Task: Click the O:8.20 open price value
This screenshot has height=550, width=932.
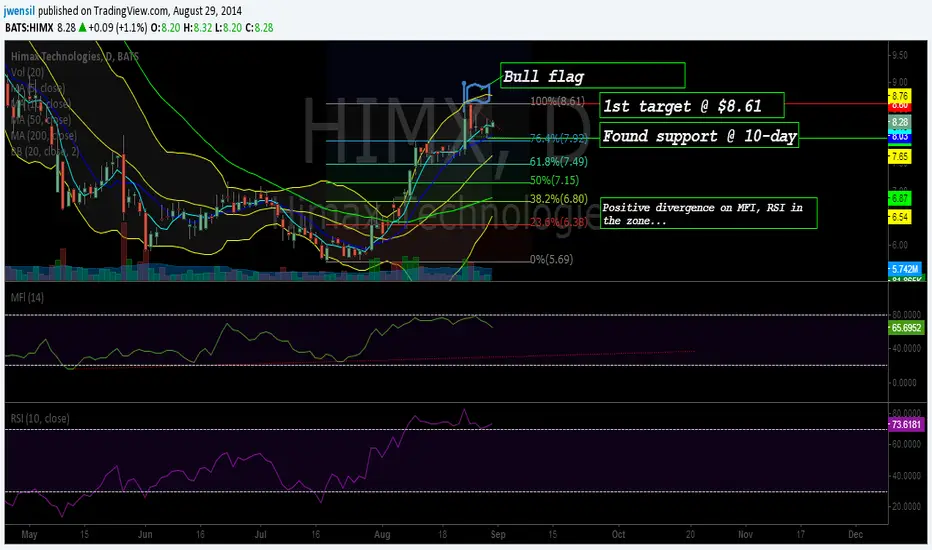Action: [x=165, y=27]
